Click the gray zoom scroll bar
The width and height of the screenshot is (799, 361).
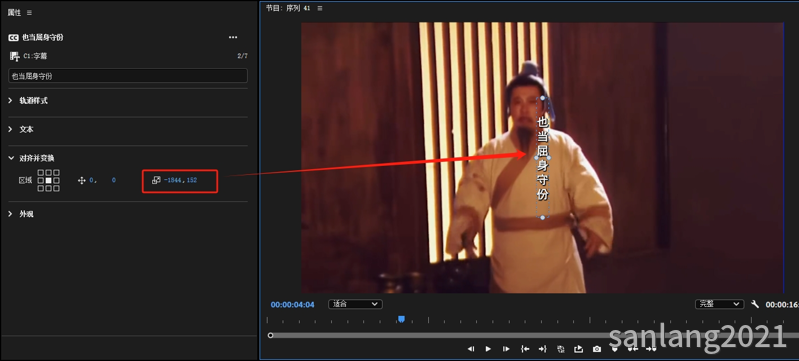pyautogui.click(x=535, y=336)
